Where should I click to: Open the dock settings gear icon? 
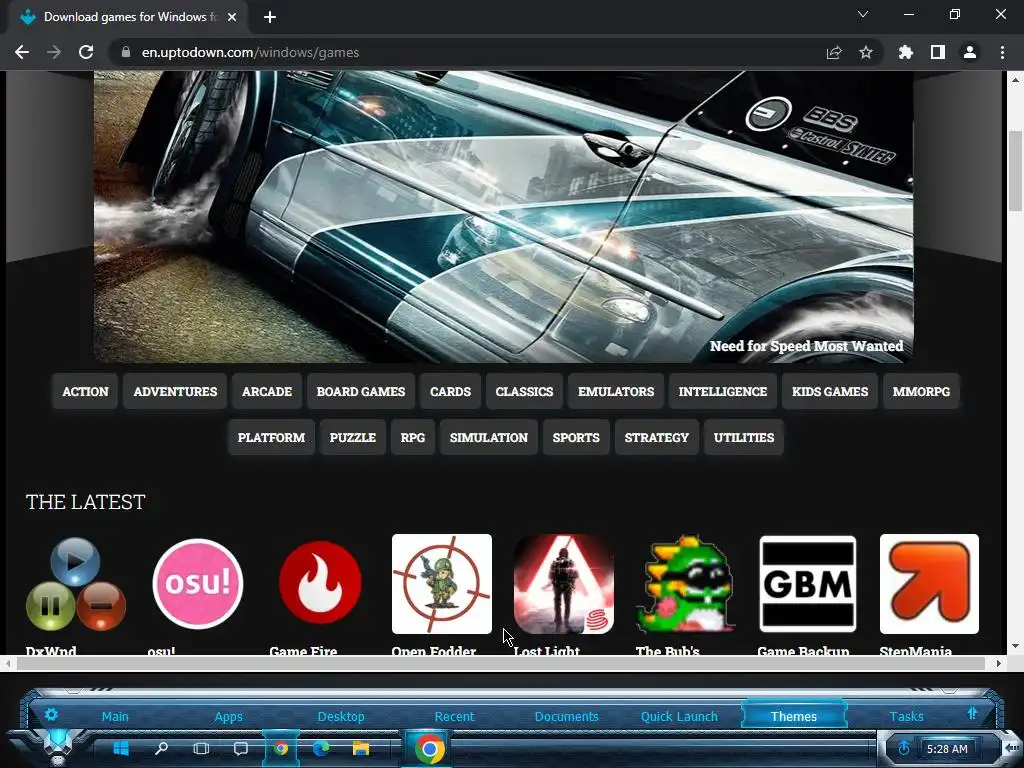click(x=51, y=714)
